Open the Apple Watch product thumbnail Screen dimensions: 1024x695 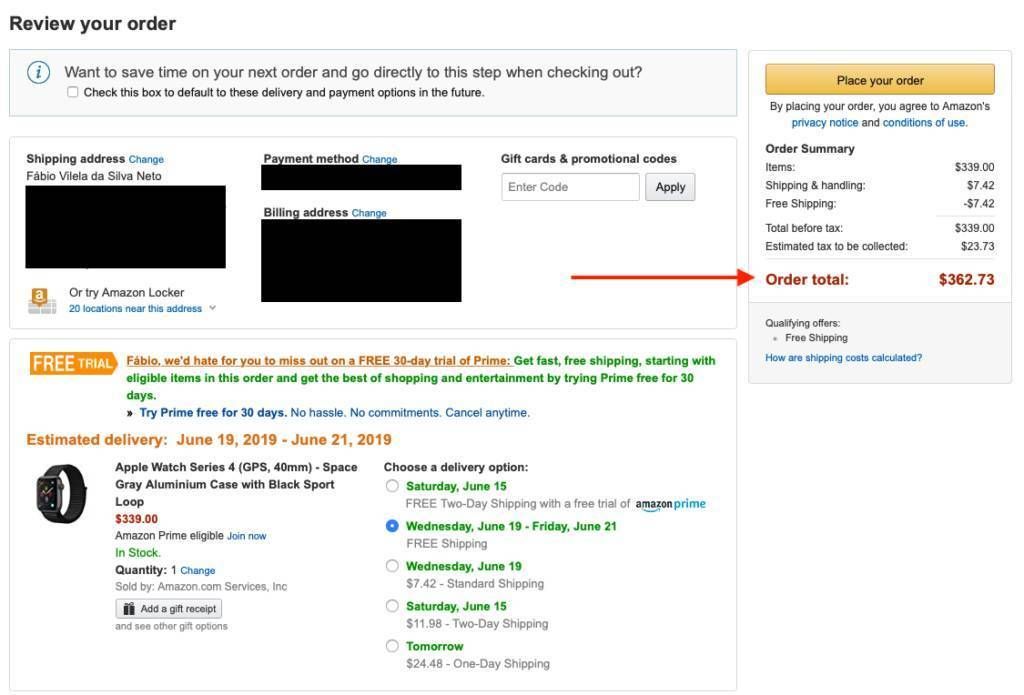click(61, 493)
